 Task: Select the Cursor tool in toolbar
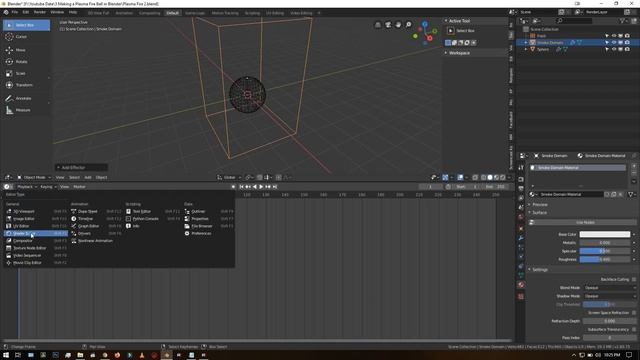coord(26,37)
